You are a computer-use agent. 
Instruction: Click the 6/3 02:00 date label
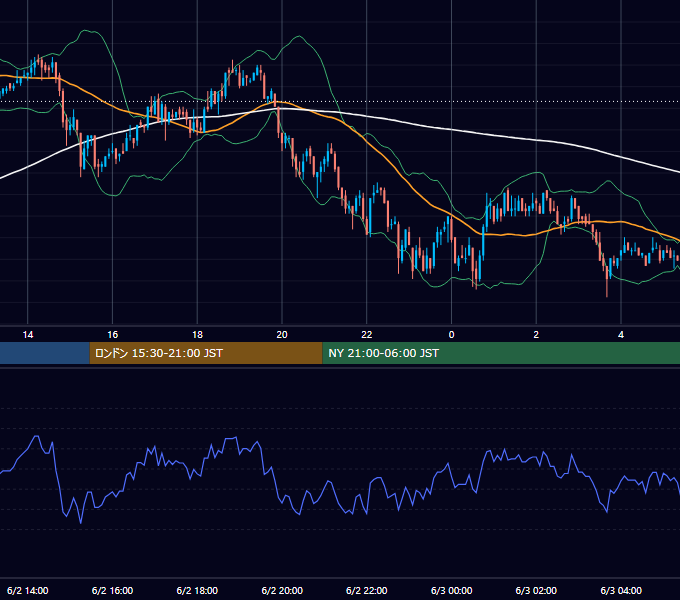pyautogui.click(x=536, y=590)
